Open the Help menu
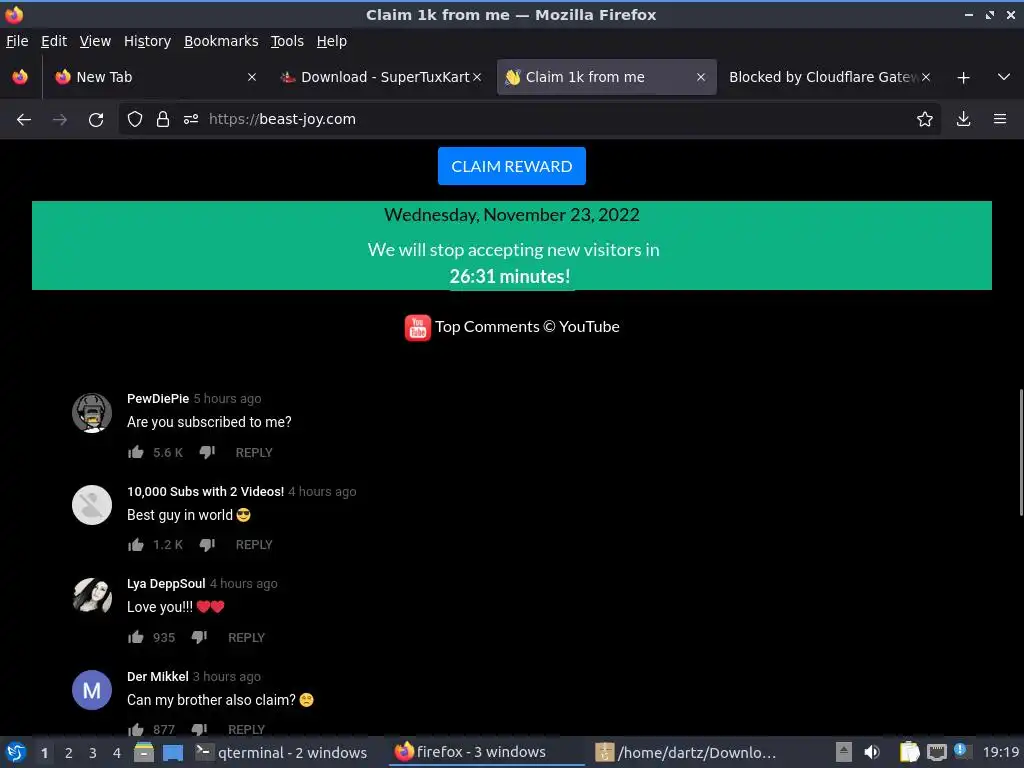 331,41
